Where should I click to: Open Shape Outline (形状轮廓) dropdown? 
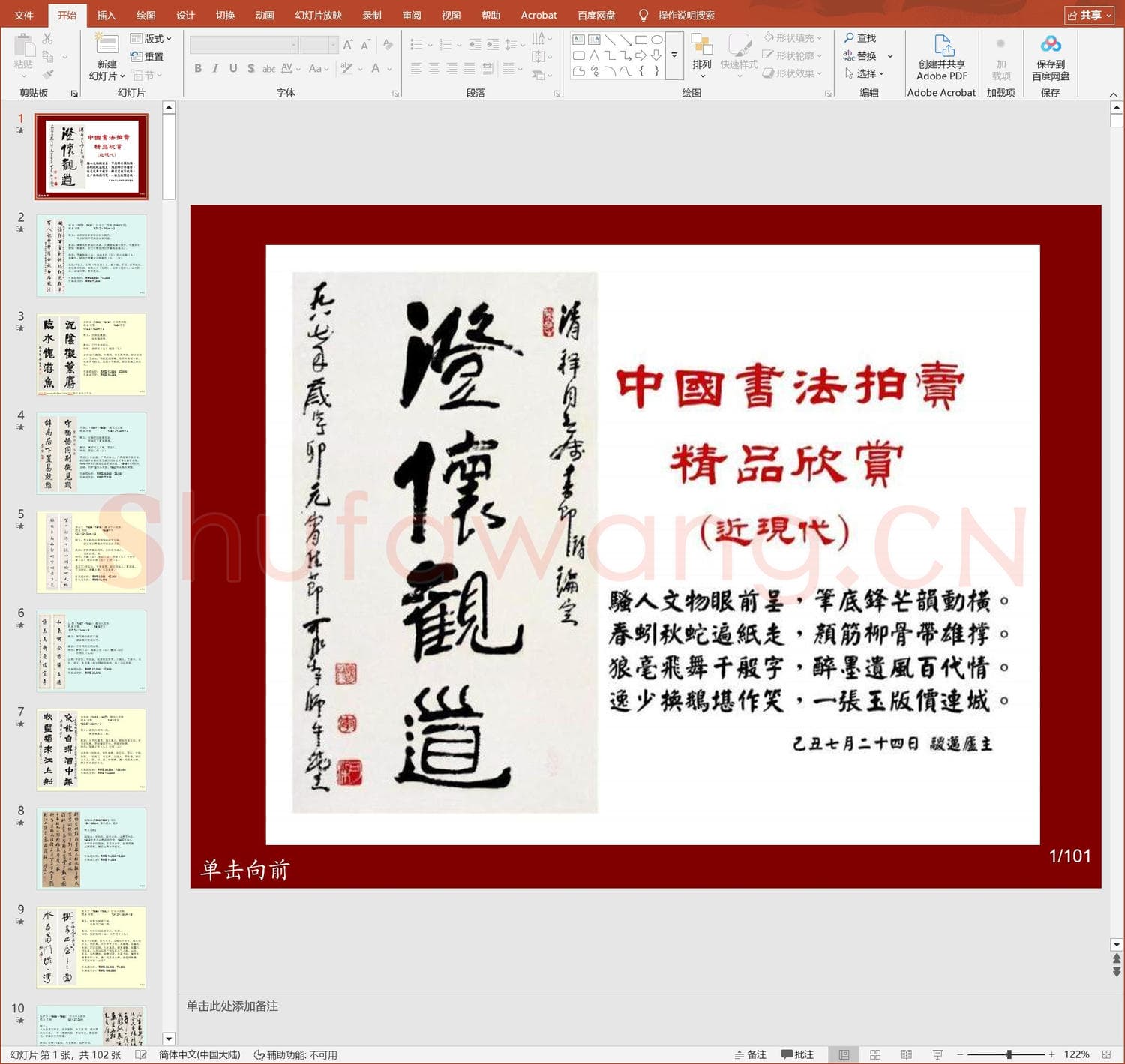point(793,55)
